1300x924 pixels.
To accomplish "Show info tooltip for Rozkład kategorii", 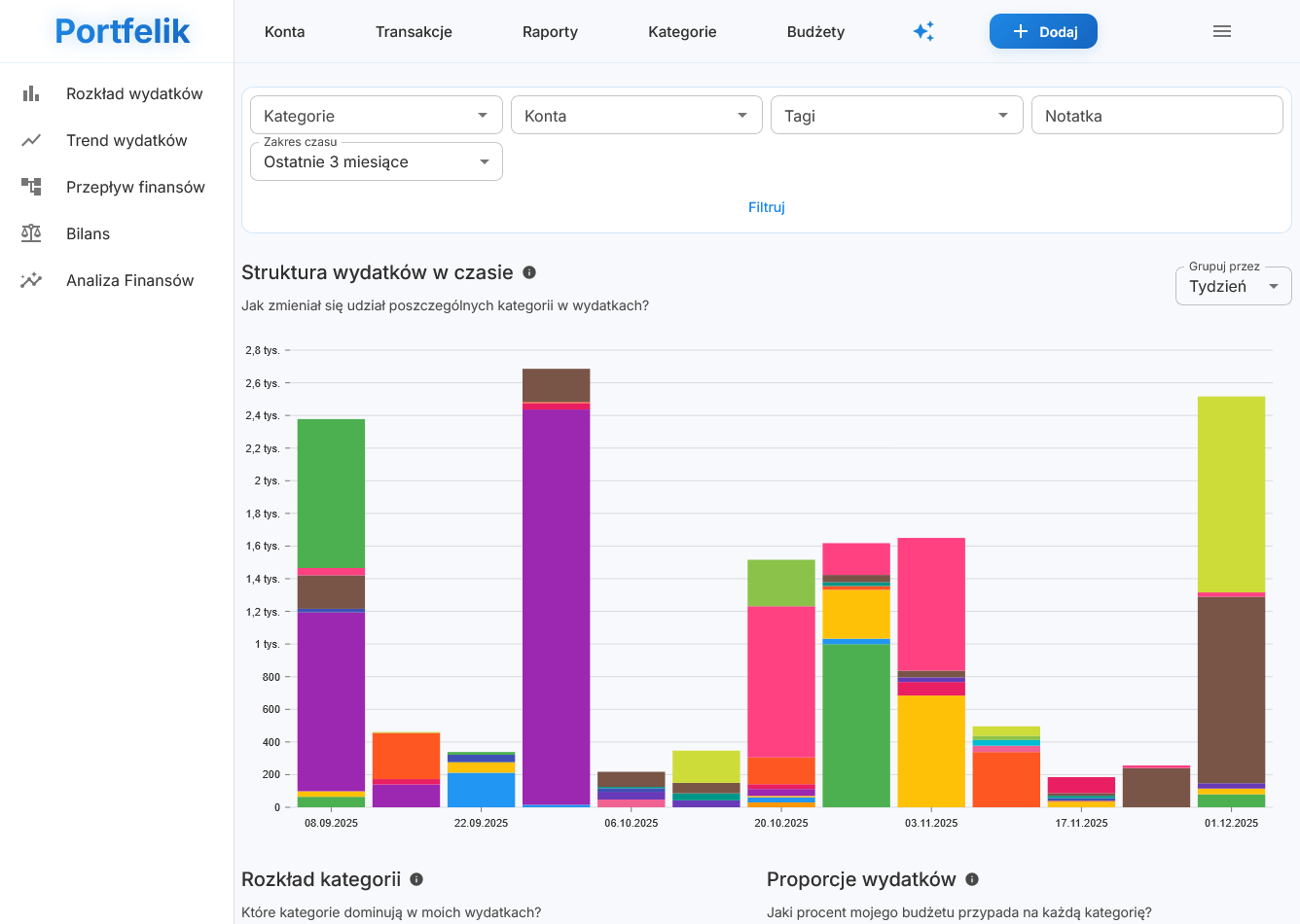I will 416,879.
